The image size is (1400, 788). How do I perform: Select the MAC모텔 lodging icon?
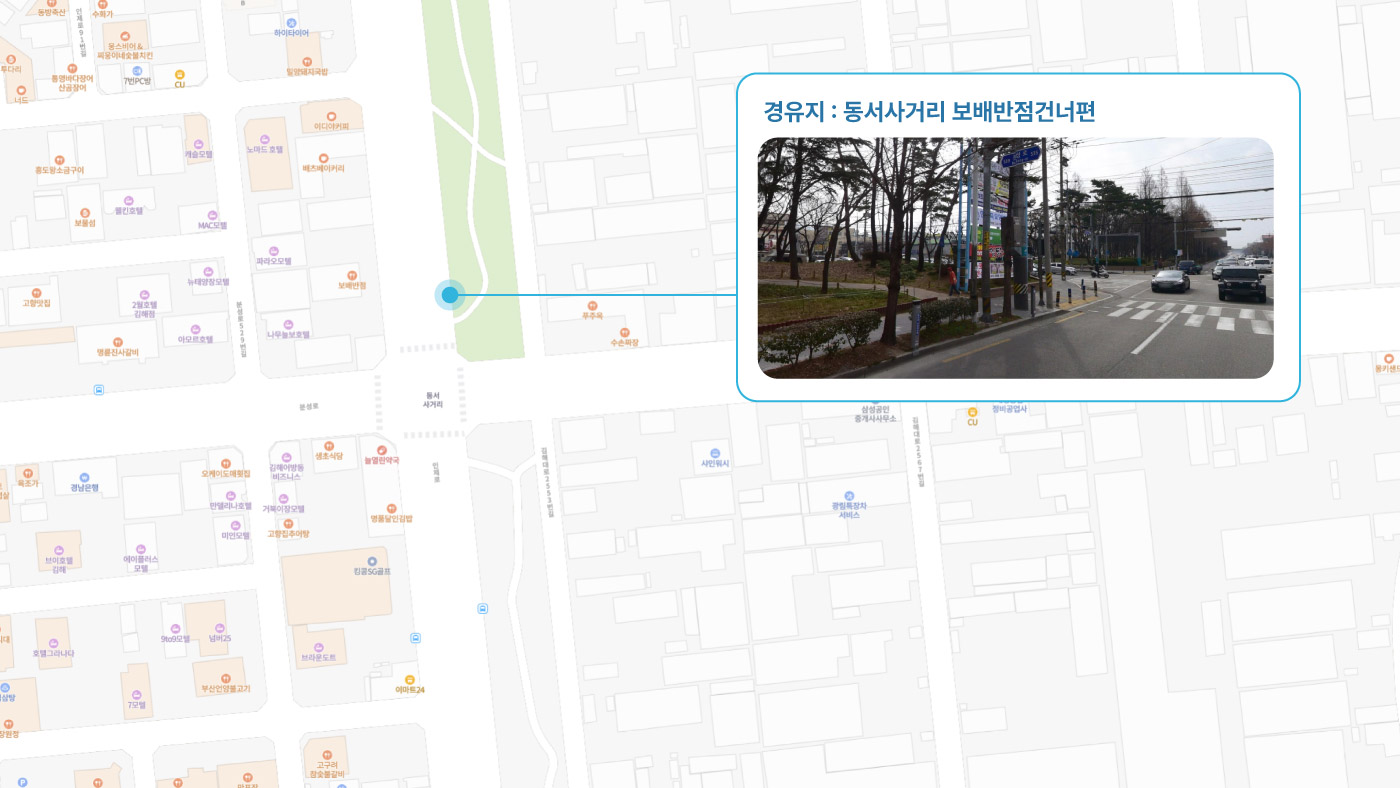(x=213, y=215)
